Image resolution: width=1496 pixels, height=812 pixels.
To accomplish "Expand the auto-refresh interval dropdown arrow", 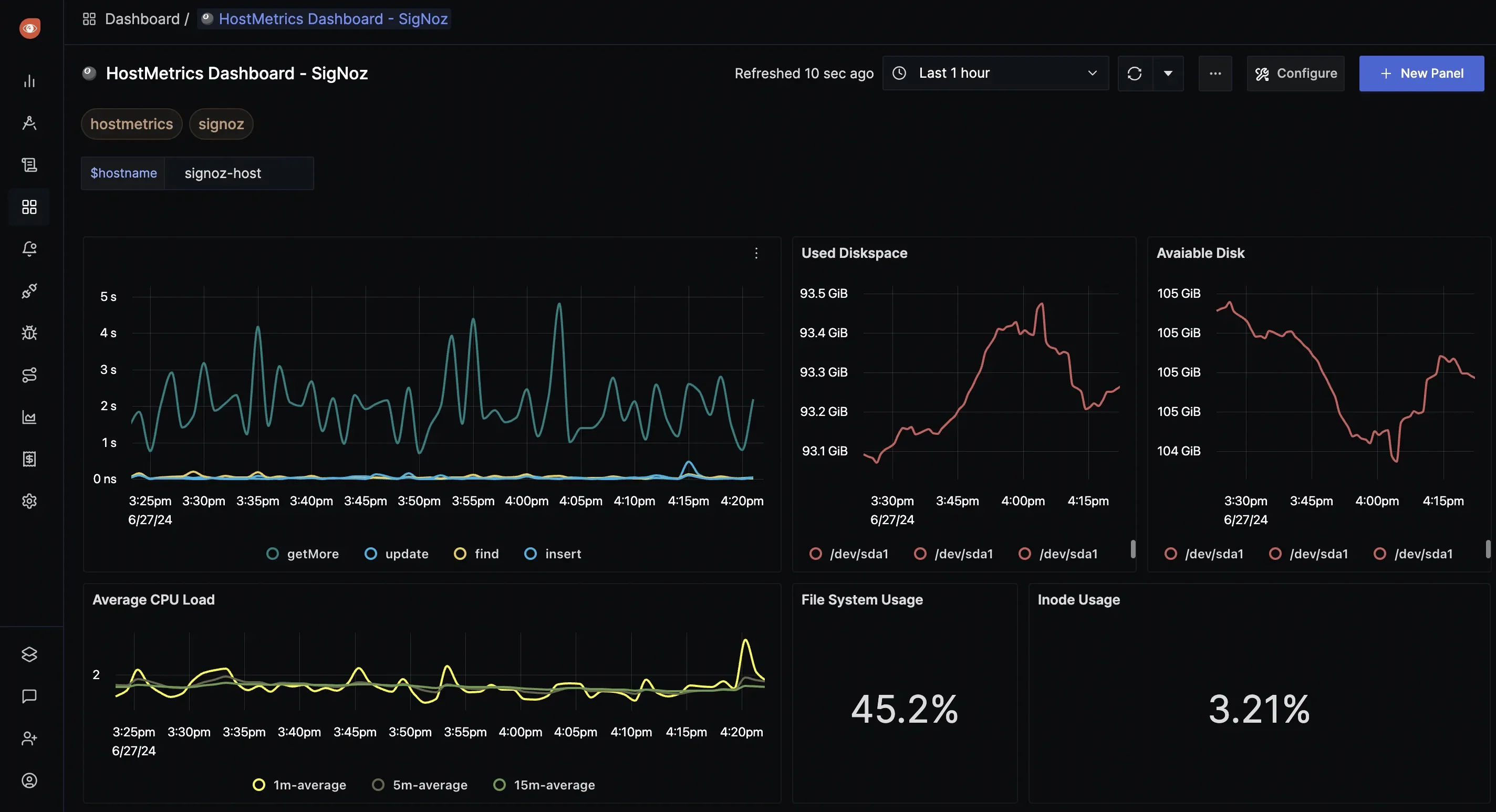I will pyautogui.click(x=1168, y=73).
